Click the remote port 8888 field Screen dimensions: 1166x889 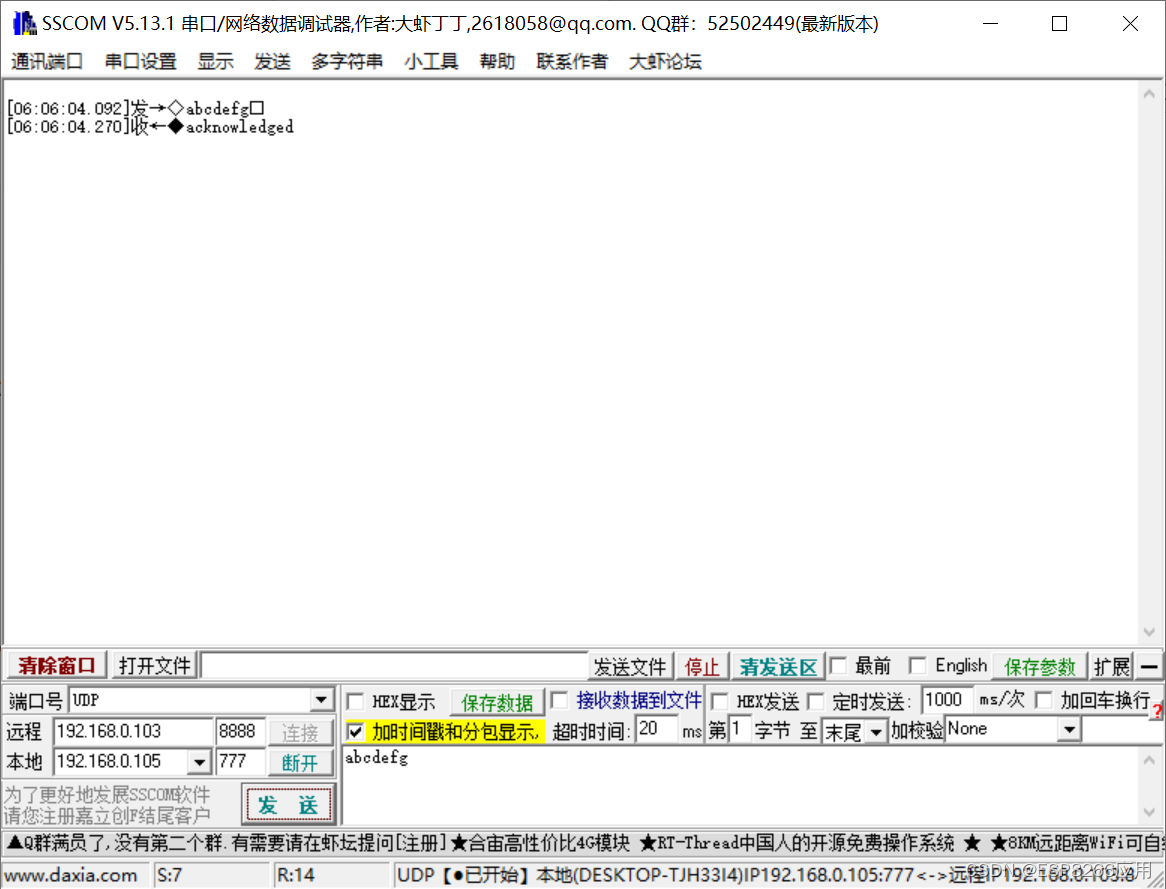pos(240,732)
